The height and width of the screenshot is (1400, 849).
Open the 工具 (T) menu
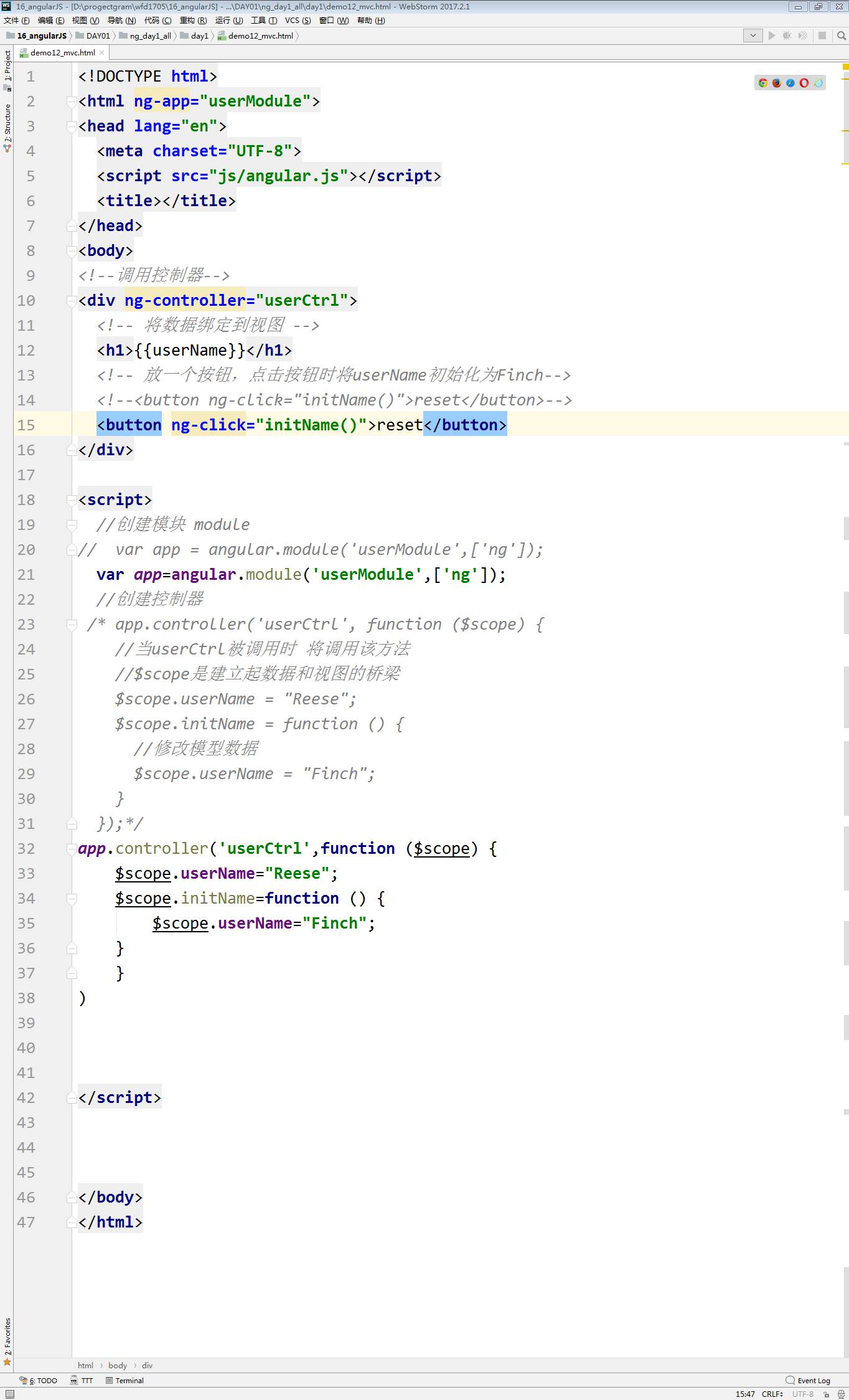coord(264,21)
